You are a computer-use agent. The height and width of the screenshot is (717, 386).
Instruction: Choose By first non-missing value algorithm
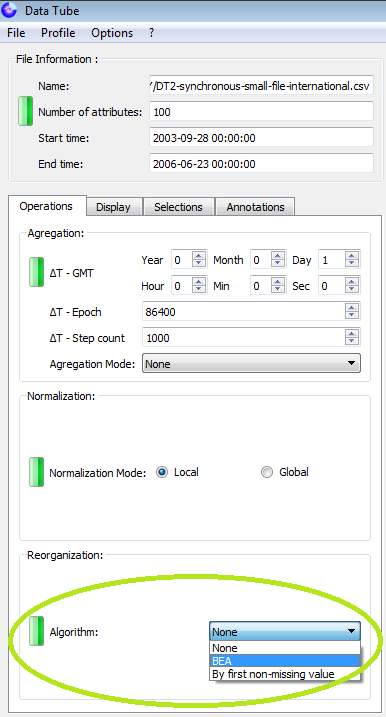point(285,674)
